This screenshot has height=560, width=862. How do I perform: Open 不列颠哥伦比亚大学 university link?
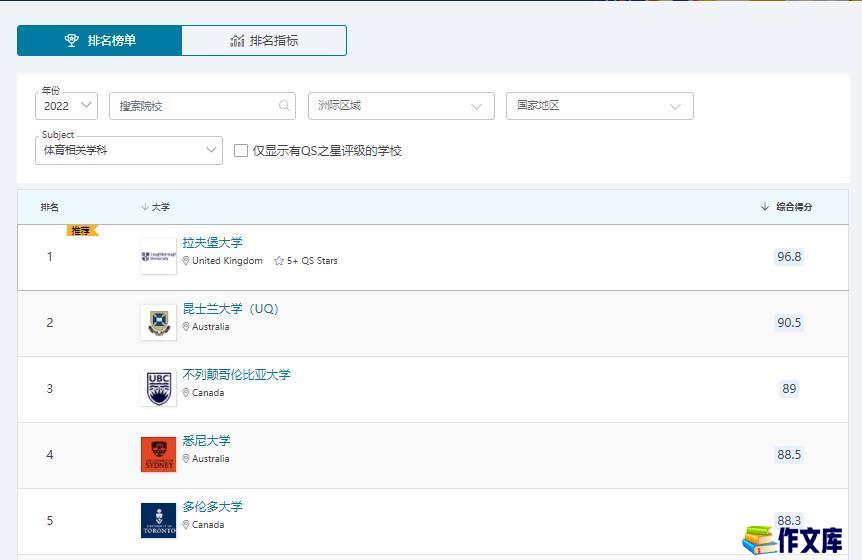[236, 375]
